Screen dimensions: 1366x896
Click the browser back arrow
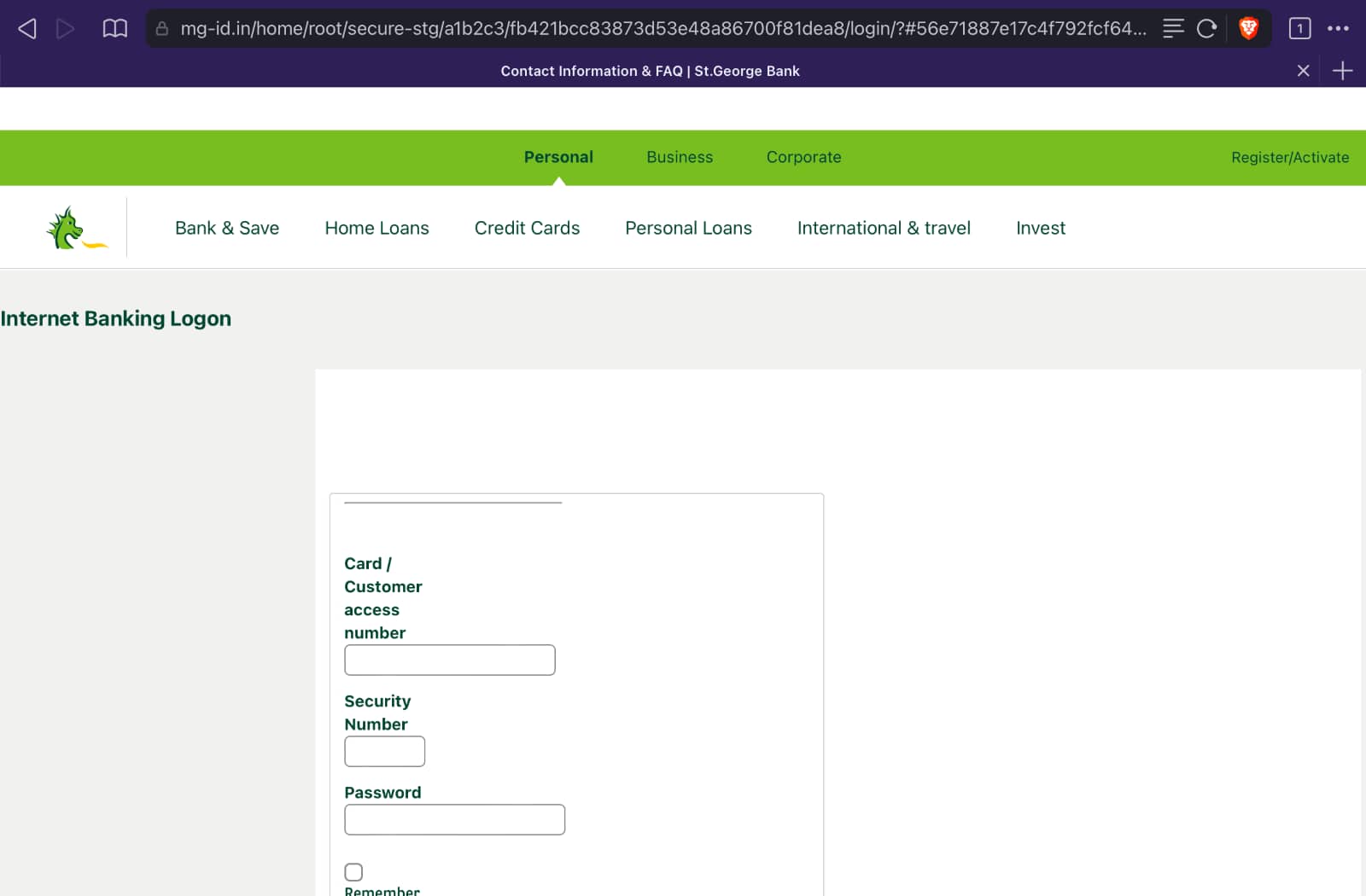pyautogui.click(x=27, y=29)
